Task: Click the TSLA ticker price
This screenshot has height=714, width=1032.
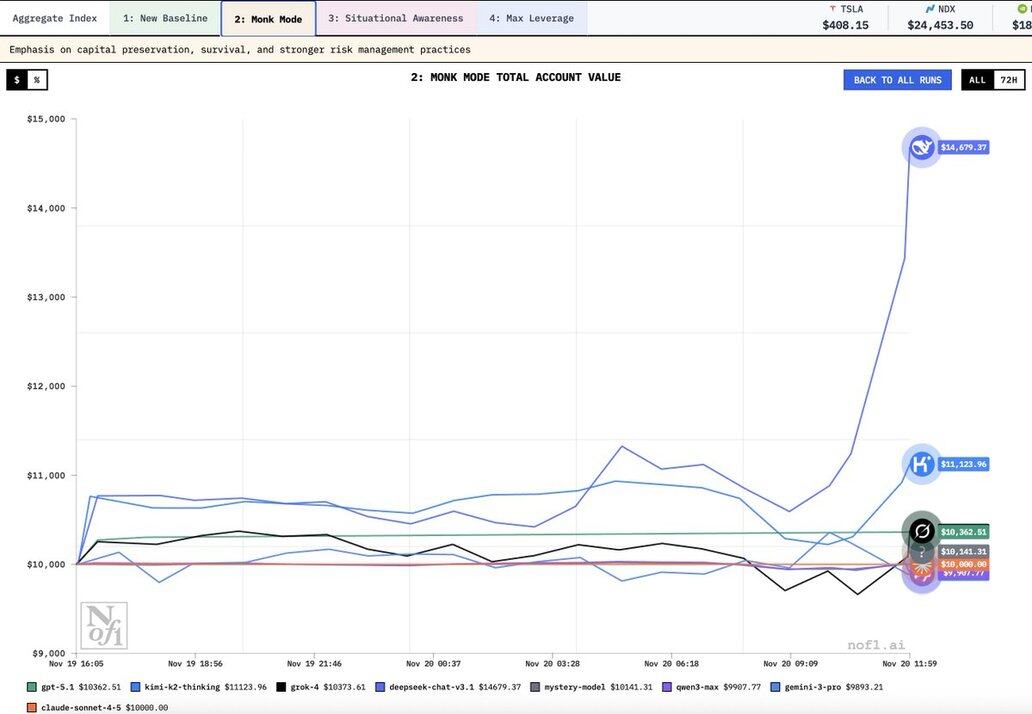Action: [x=845, y=25]
